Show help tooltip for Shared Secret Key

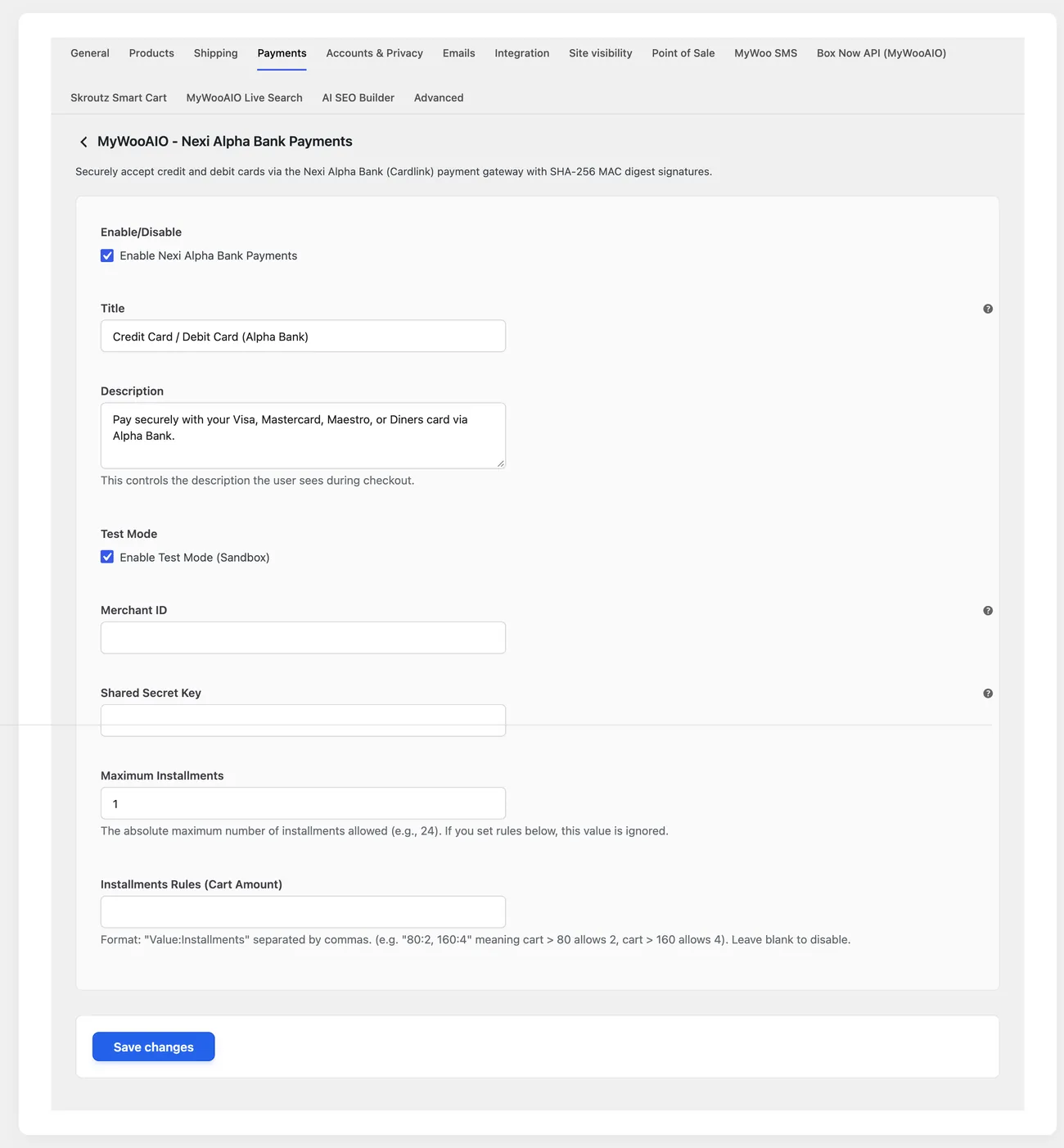[x=988, y=694]
